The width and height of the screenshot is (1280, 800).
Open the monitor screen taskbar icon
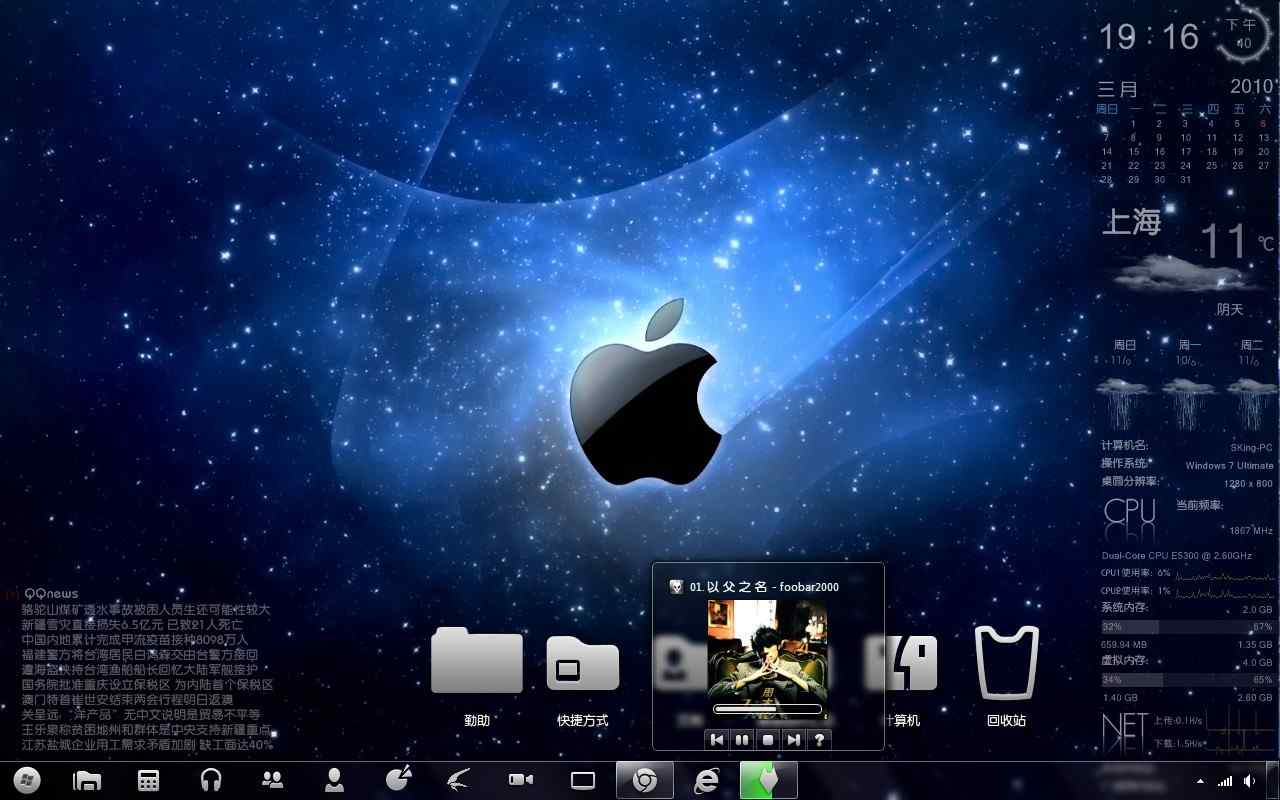coord(582,780)
